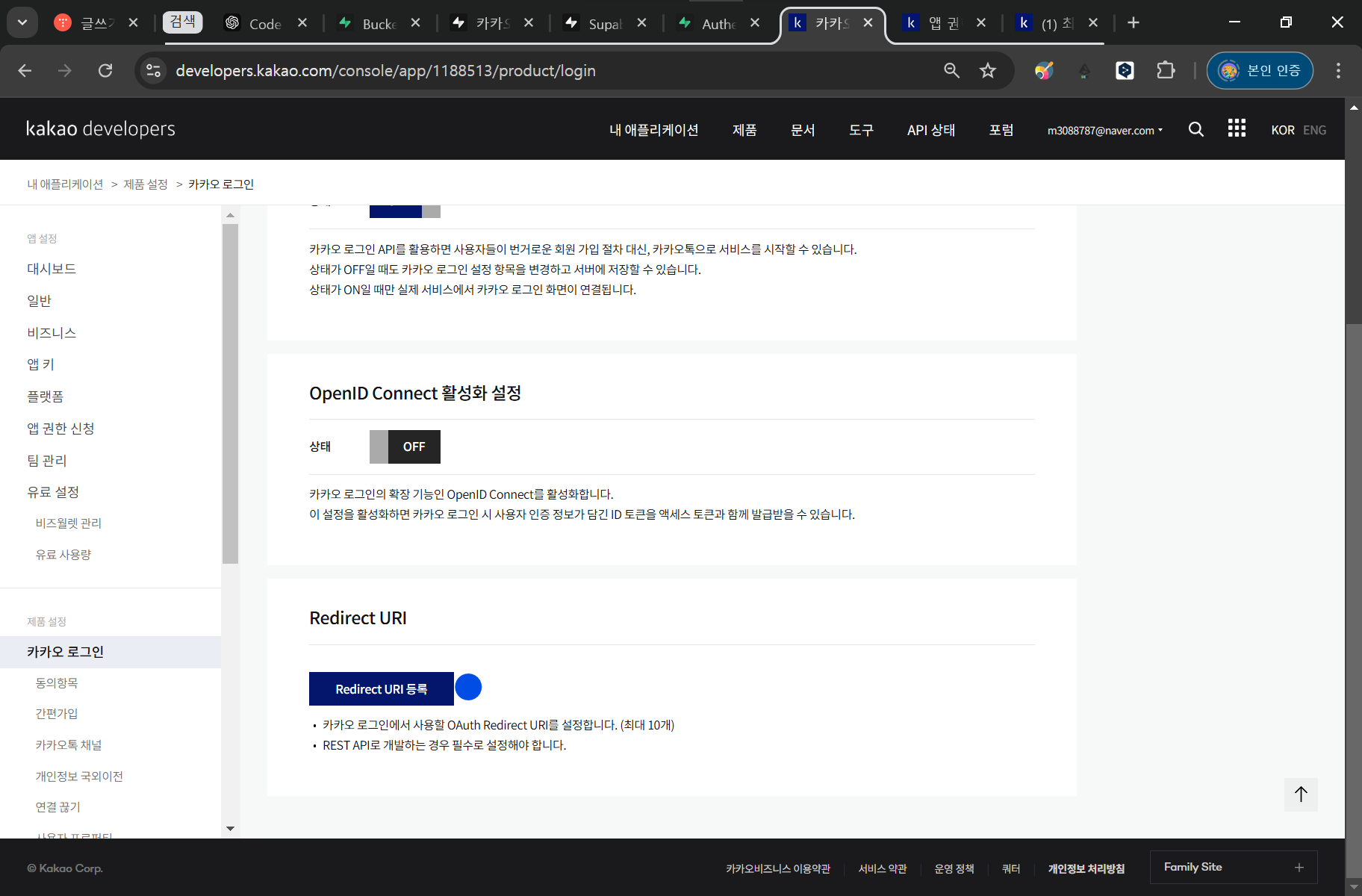Open 카카오톡 채널 sidebar subitem

coord(69,745)
